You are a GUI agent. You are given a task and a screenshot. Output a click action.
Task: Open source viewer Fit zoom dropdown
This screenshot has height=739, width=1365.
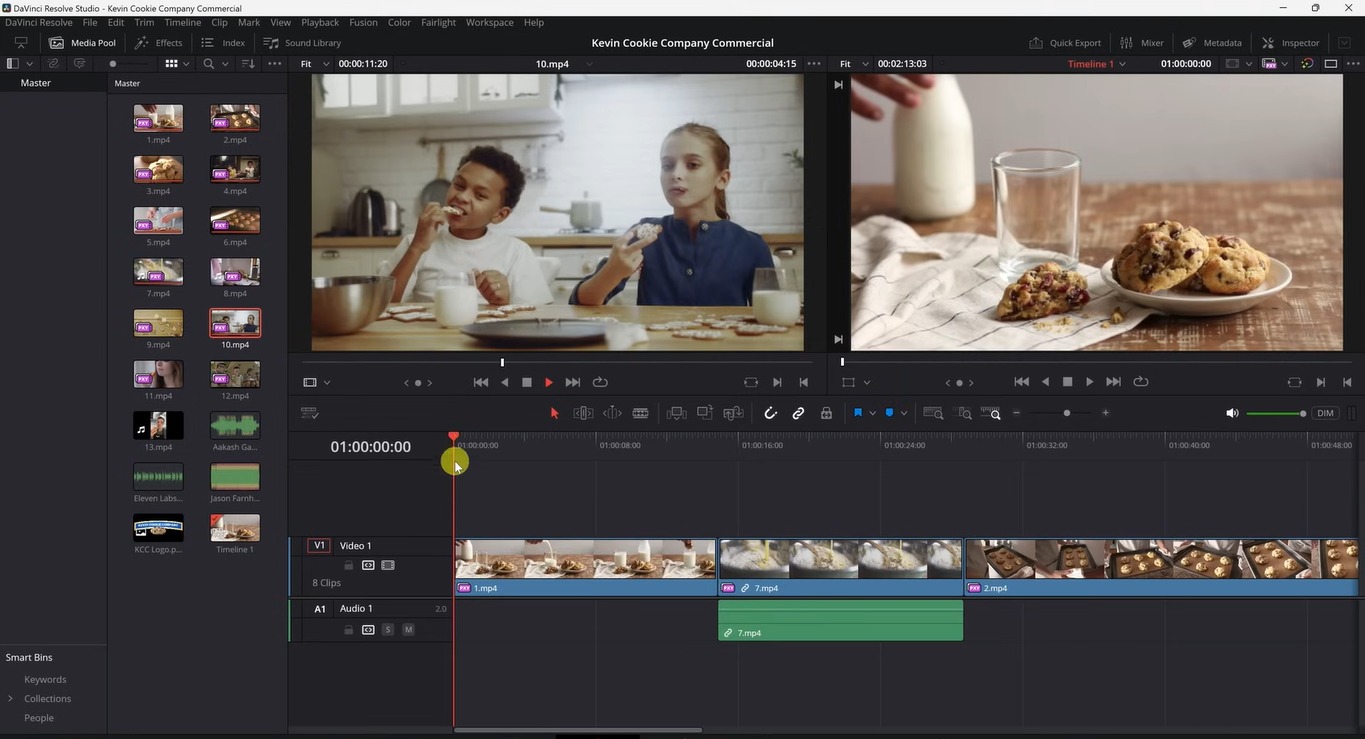(x=313, y=64)
